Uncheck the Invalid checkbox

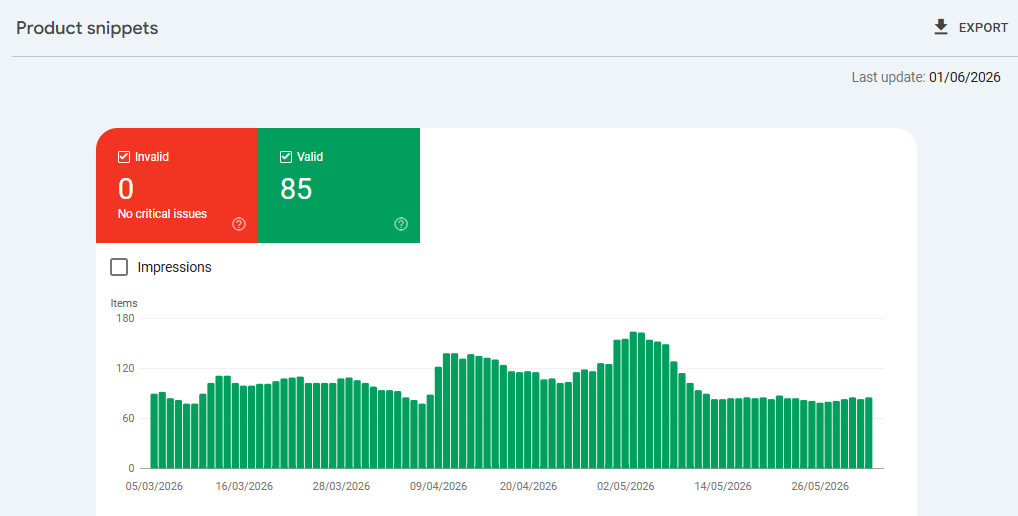[123, 157]
